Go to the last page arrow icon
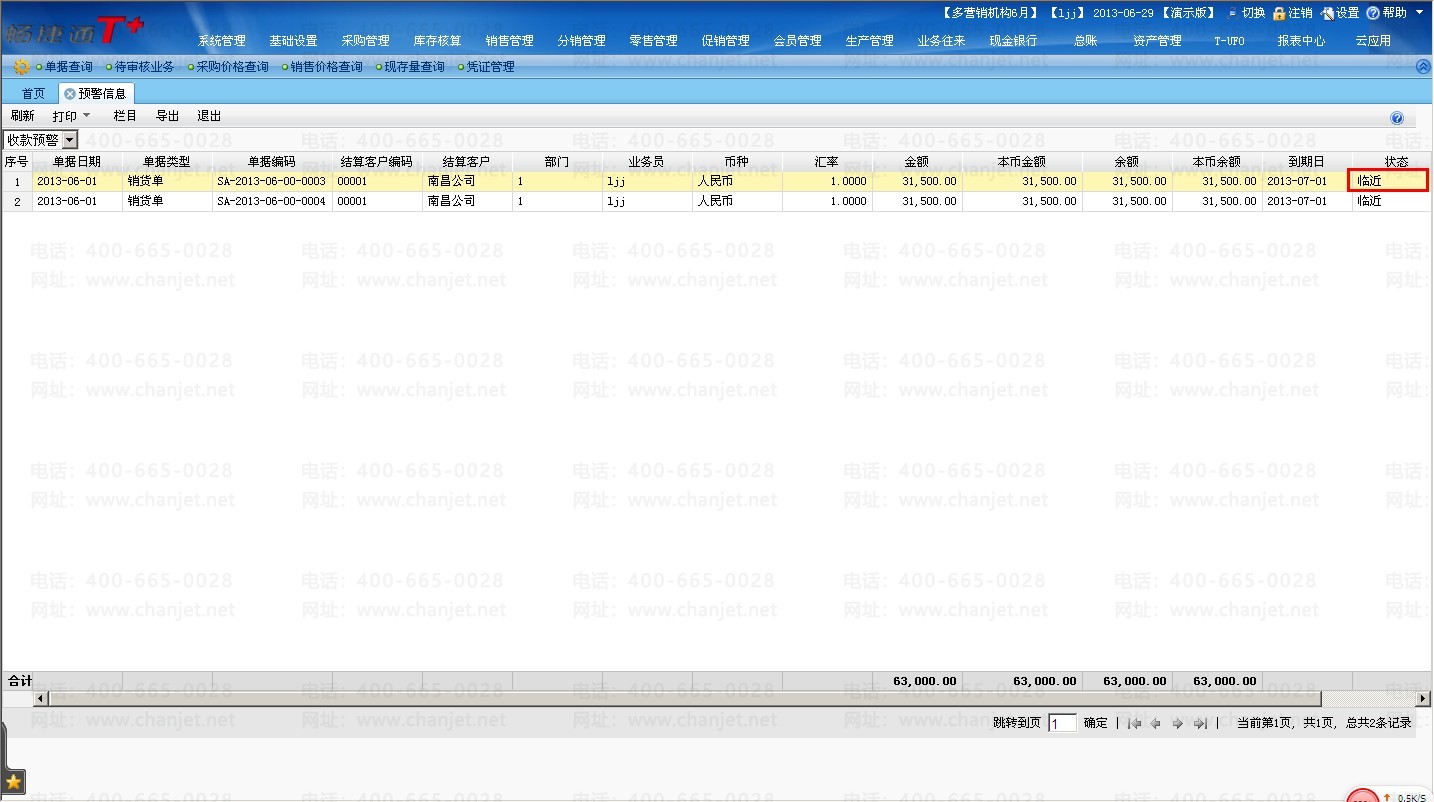1434x802 pixels. tap(1200, 723)
